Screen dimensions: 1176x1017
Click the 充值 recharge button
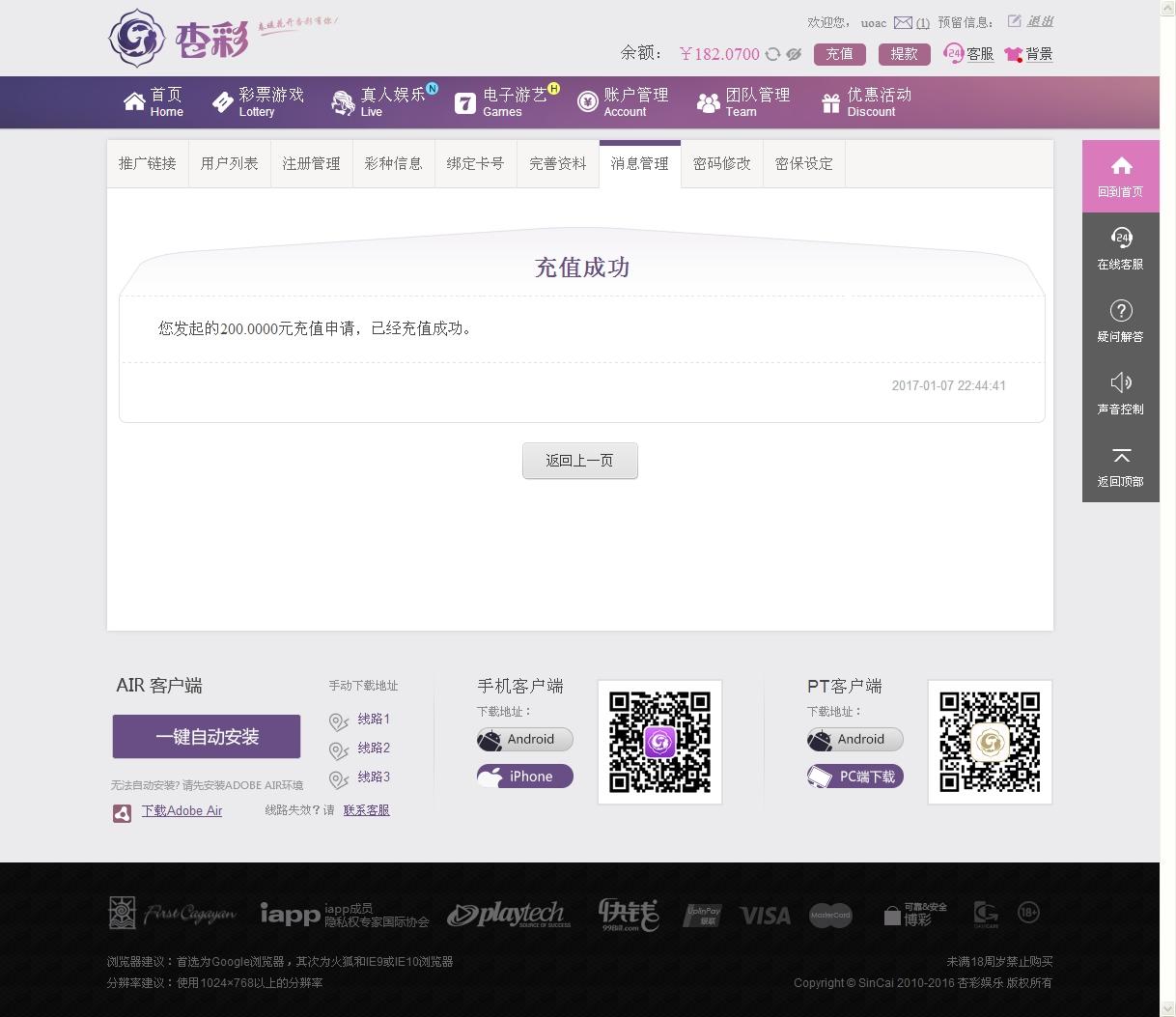tap(839, 54)
